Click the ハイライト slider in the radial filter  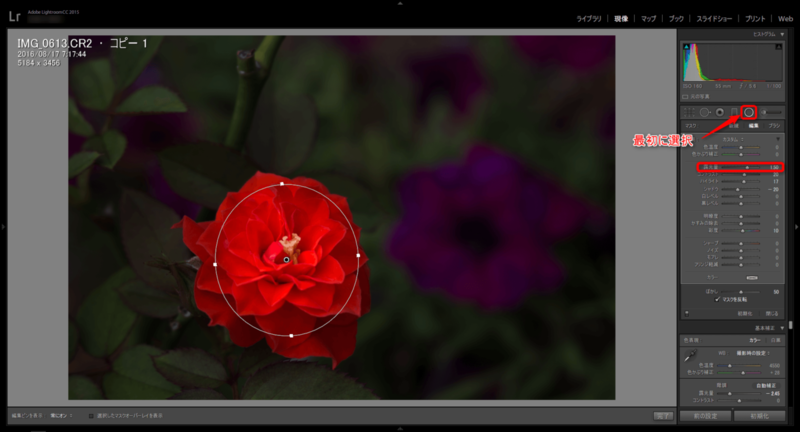point(741,182)
